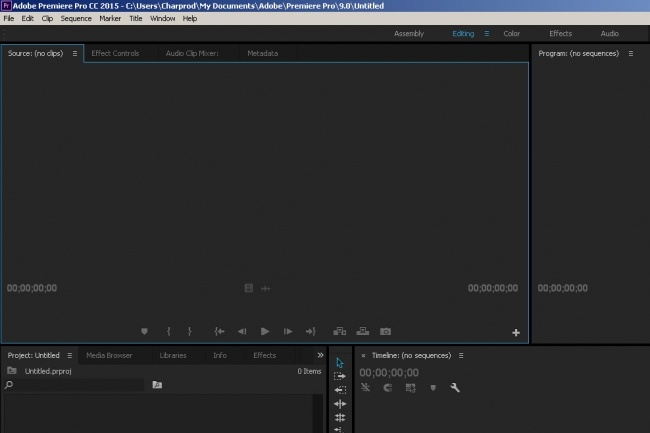Export frame with camera icon
The image size is (650, 433).
click(386, 331)
